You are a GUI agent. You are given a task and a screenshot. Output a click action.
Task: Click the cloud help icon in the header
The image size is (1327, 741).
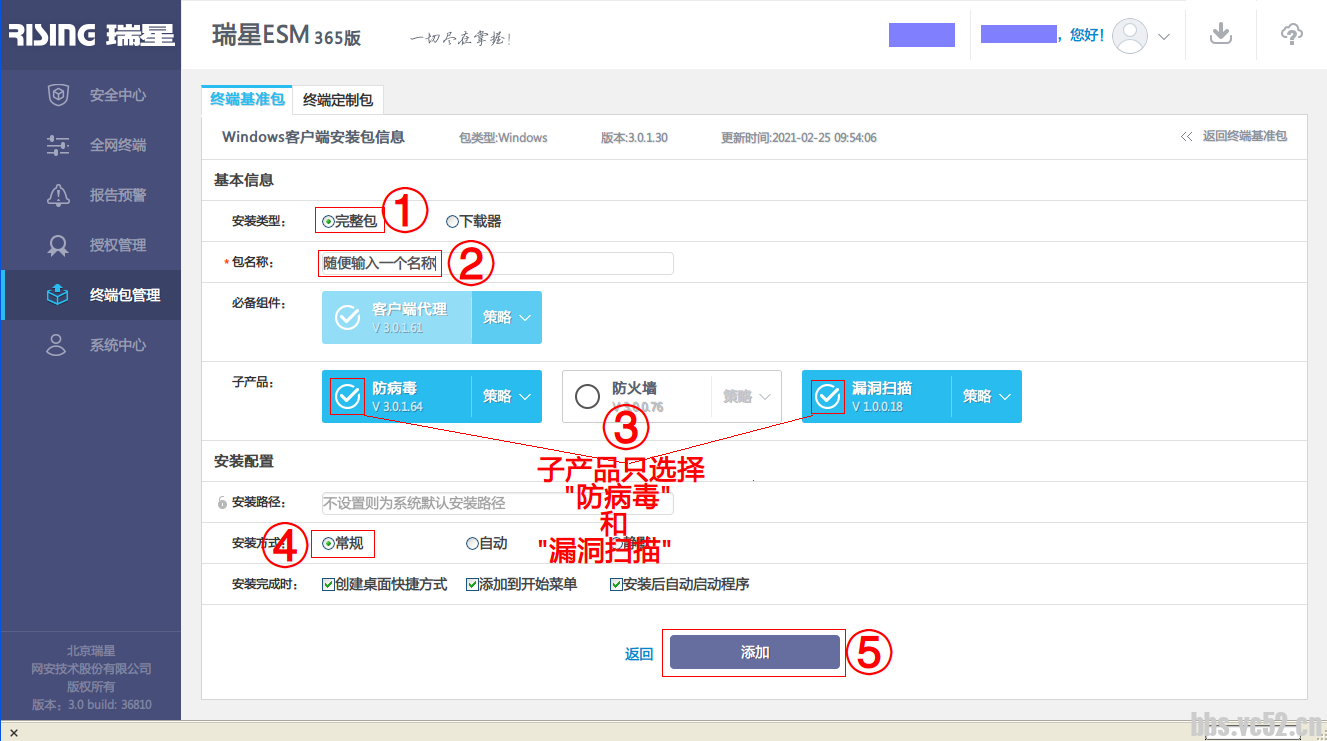(x=1292, y=34)
